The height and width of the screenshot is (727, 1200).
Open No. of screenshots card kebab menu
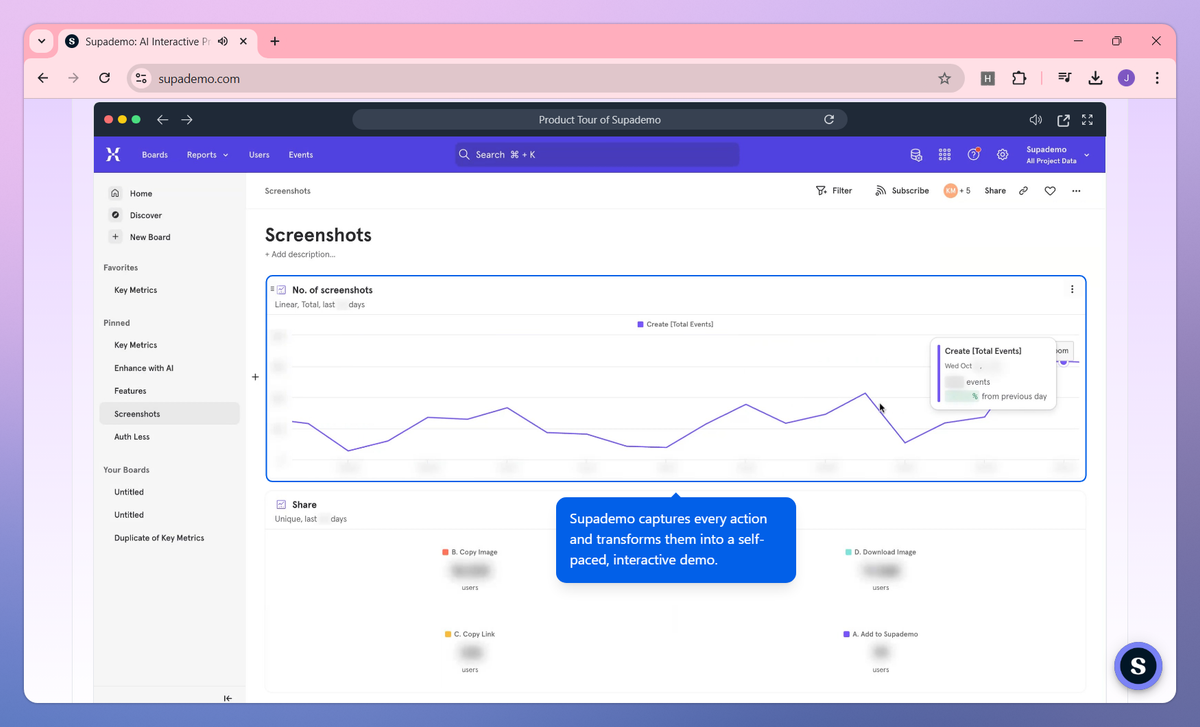point(1072,290)
